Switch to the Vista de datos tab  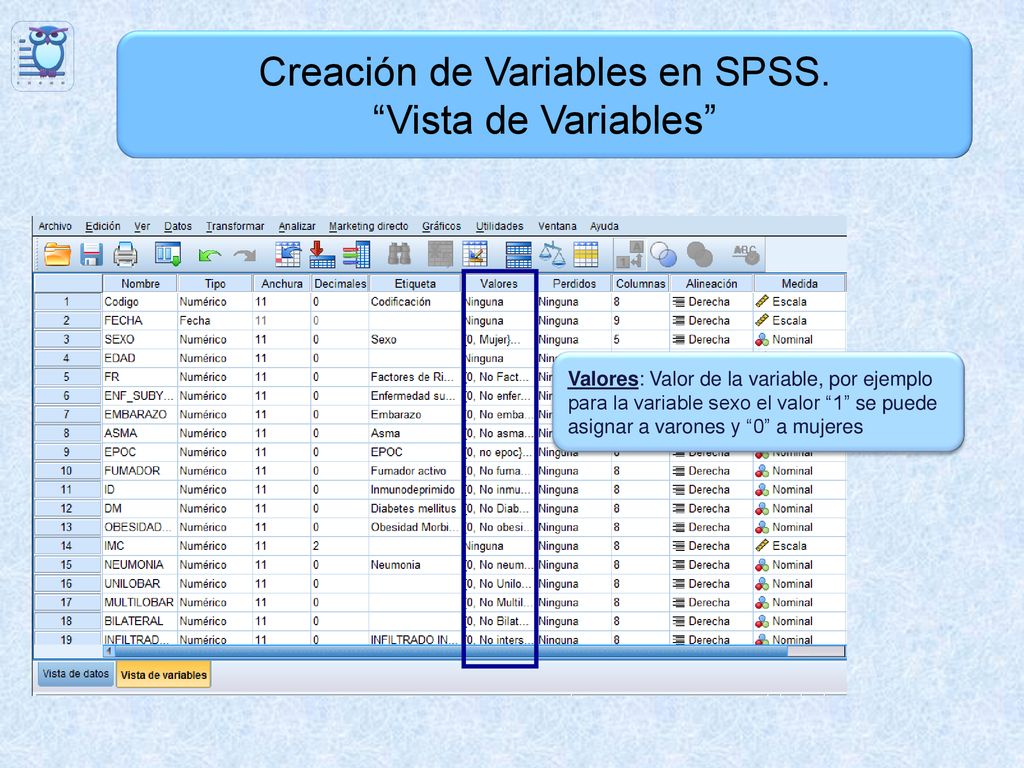click(x=75, y=674)
